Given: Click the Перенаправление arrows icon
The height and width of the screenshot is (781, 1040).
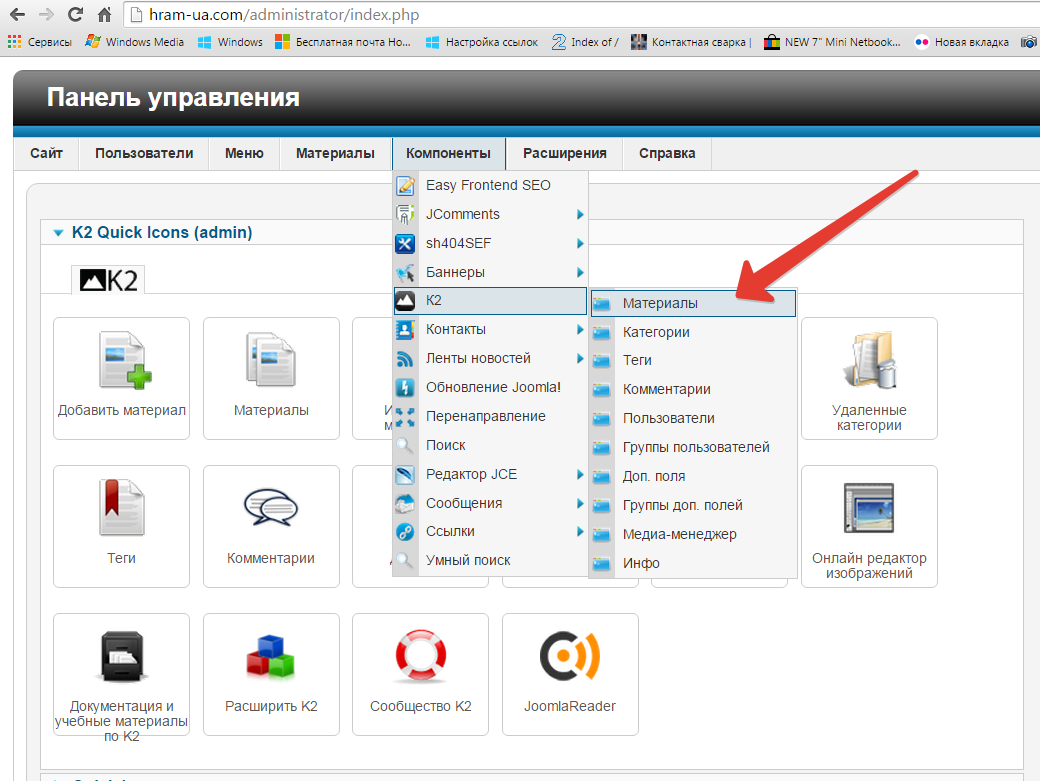Looking at the screenshot, I should pyautogui.click(x=405, y=416).
